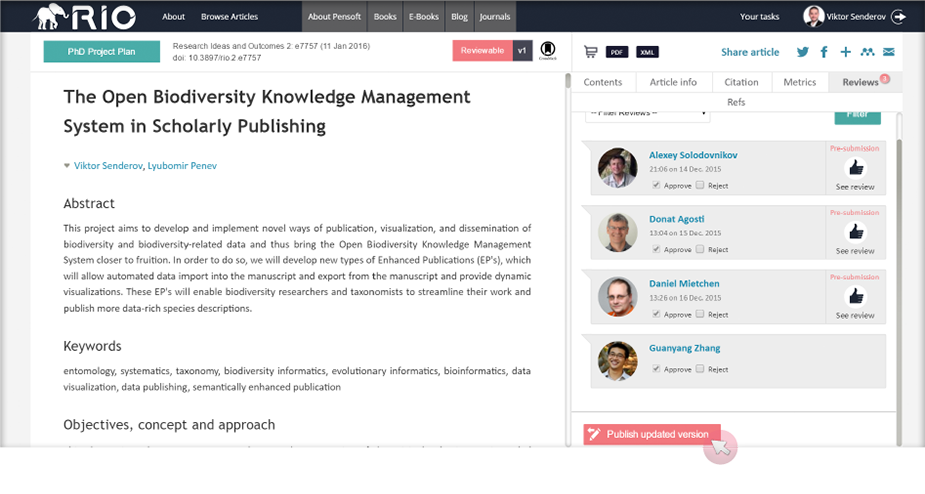
Task: Toggle Reject checkbox for Donat Agosti
Action: click(x=700, y=249)
